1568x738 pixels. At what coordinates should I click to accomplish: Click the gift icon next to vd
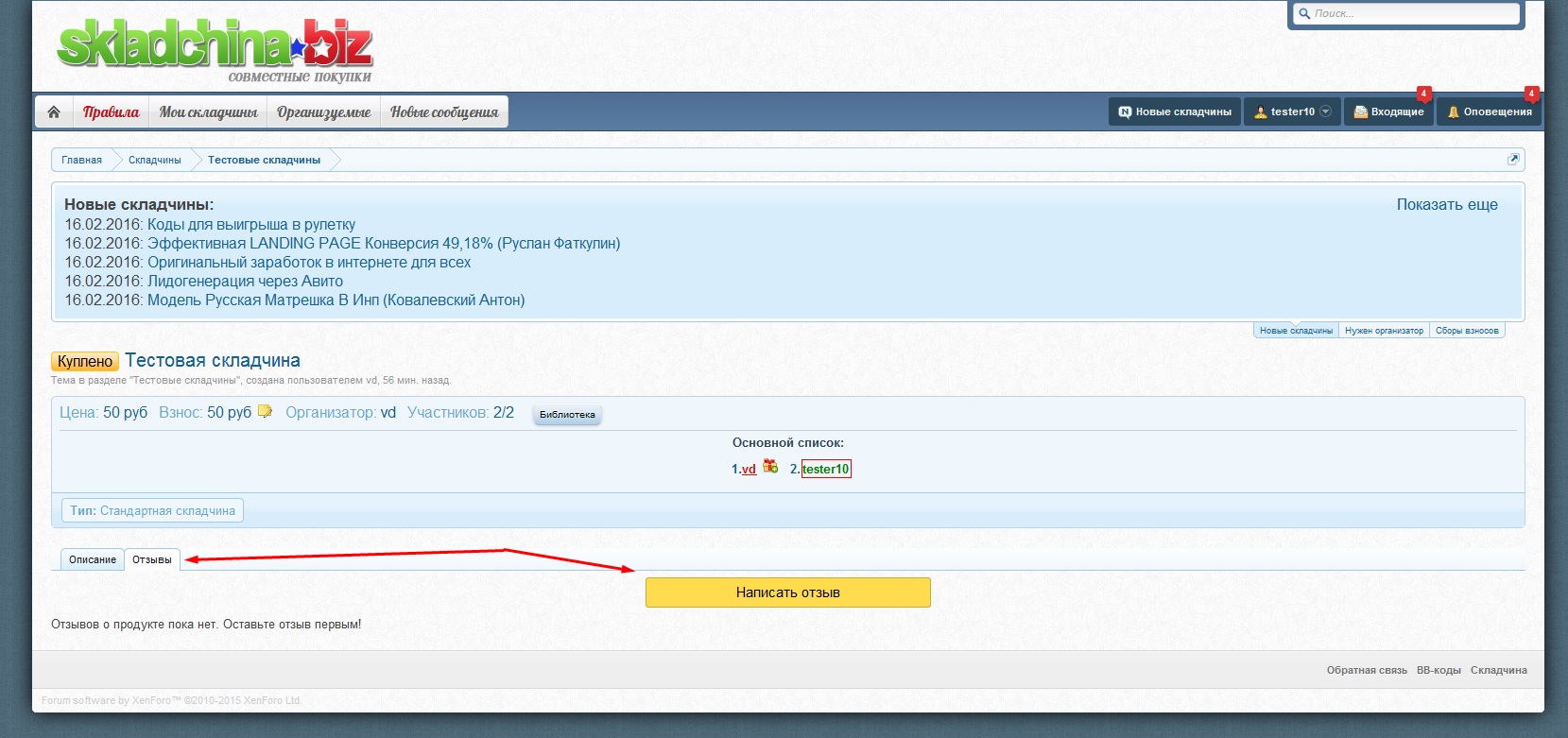point(770,467)
